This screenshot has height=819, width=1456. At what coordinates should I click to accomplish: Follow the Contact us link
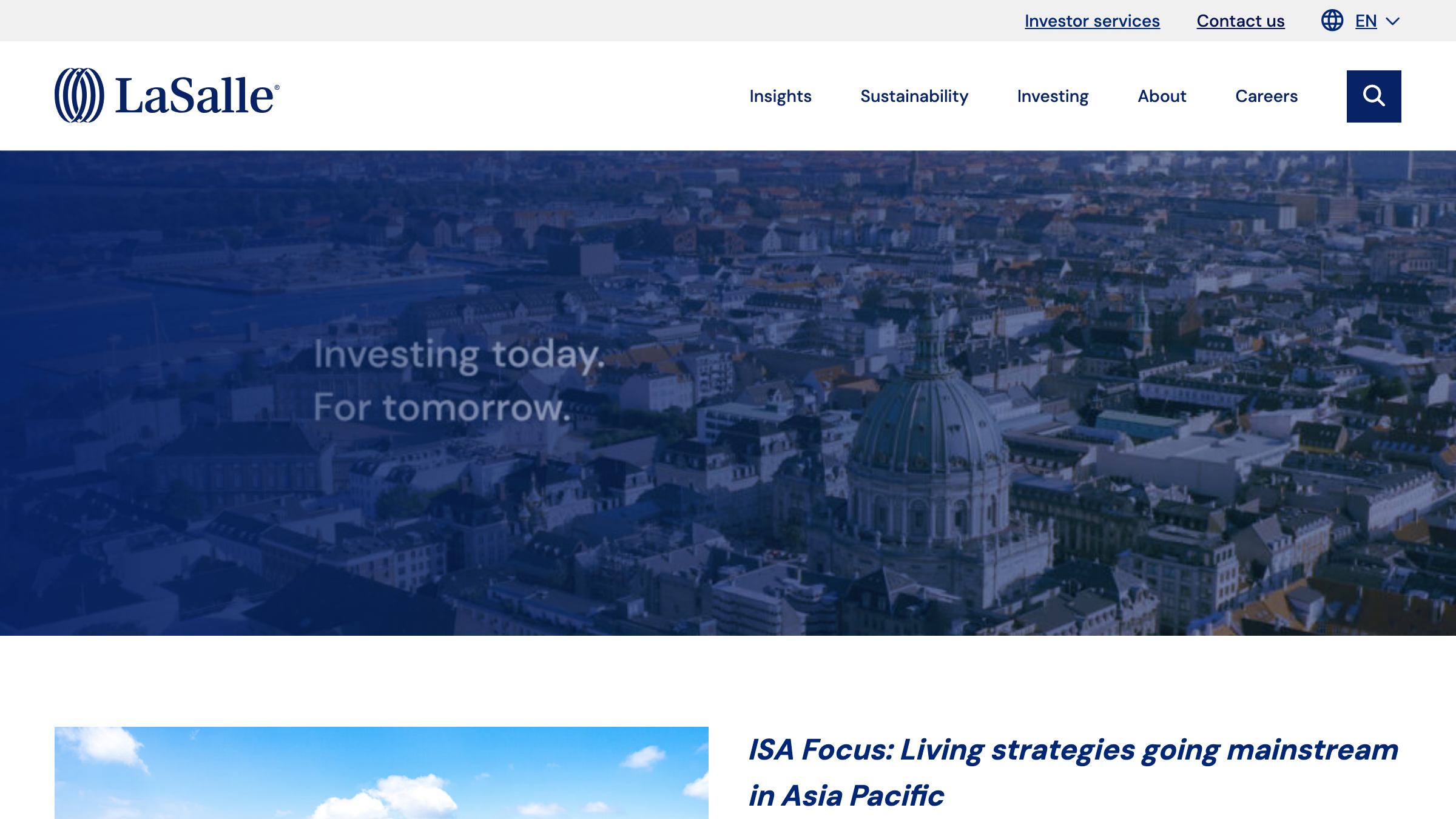tap(1240, 21)
